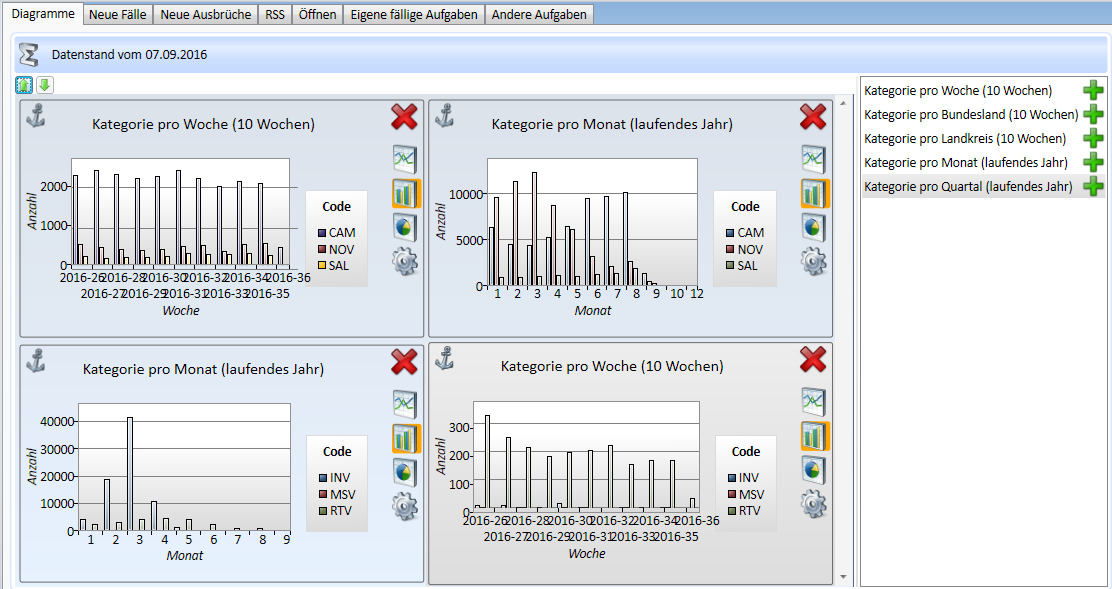
Task: Open the Neue Fälle tab
Action: point(117,15)
